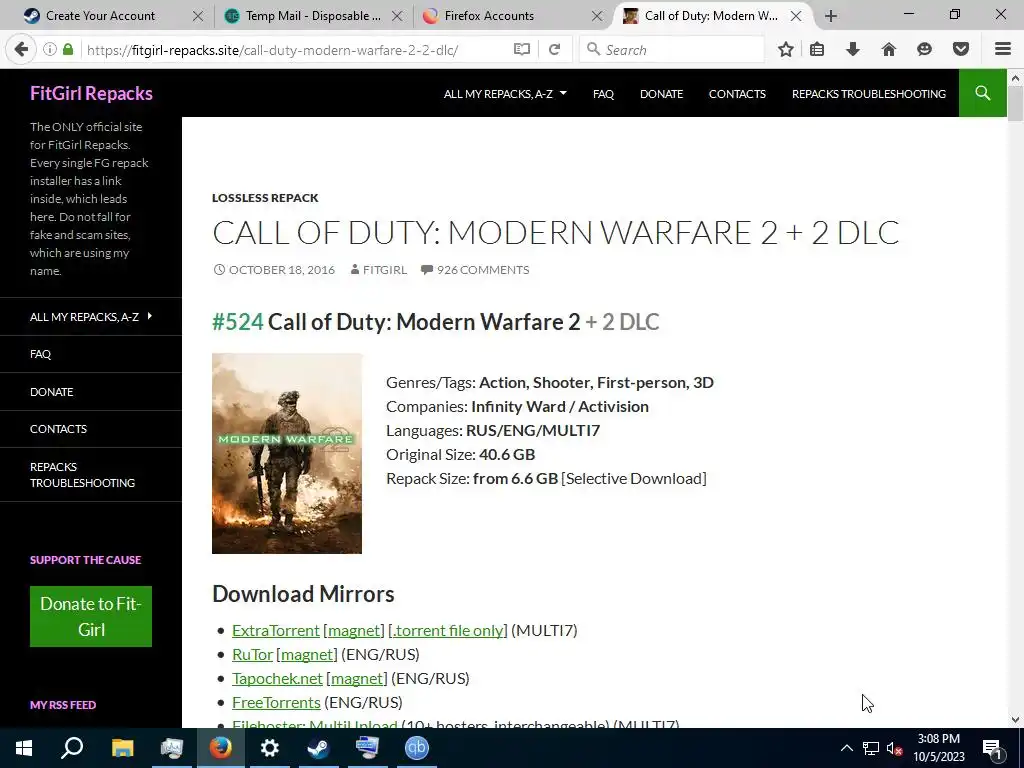The height and width of the screenshot is (768, 1024).
Task: Open FAQ in the top navigation
Action: coord(603,94)
